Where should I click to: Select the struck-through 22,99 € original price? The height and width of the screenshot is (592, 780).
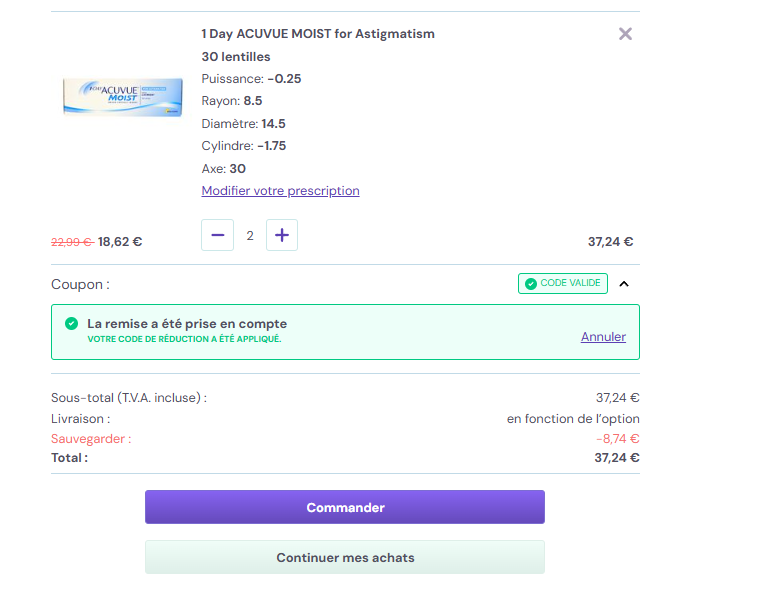[x=72, y=242]
